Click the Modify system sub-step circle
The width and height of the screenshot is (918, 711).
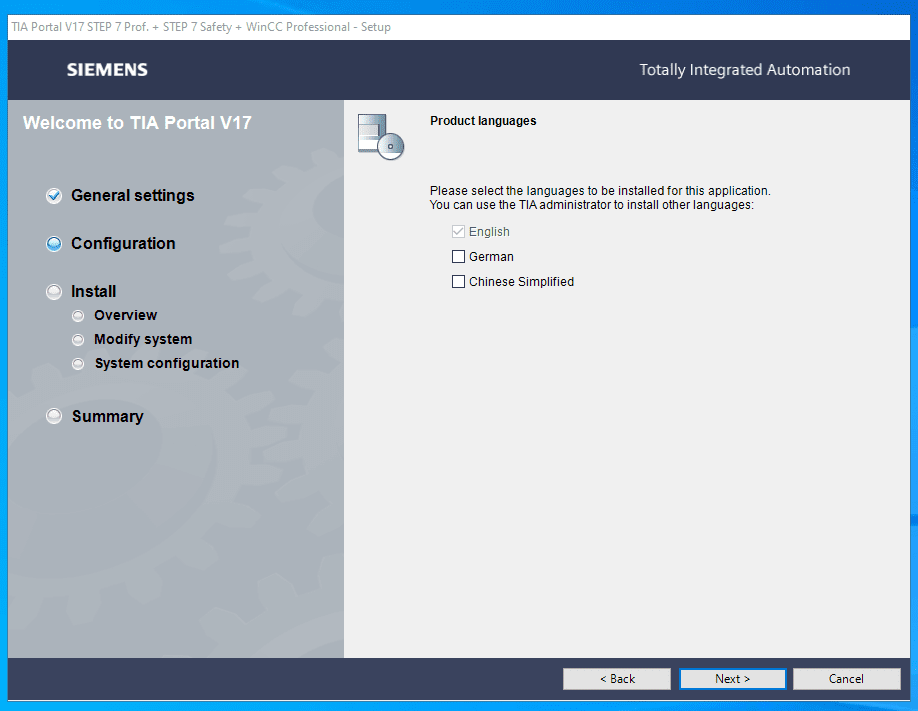click(78, 340)
